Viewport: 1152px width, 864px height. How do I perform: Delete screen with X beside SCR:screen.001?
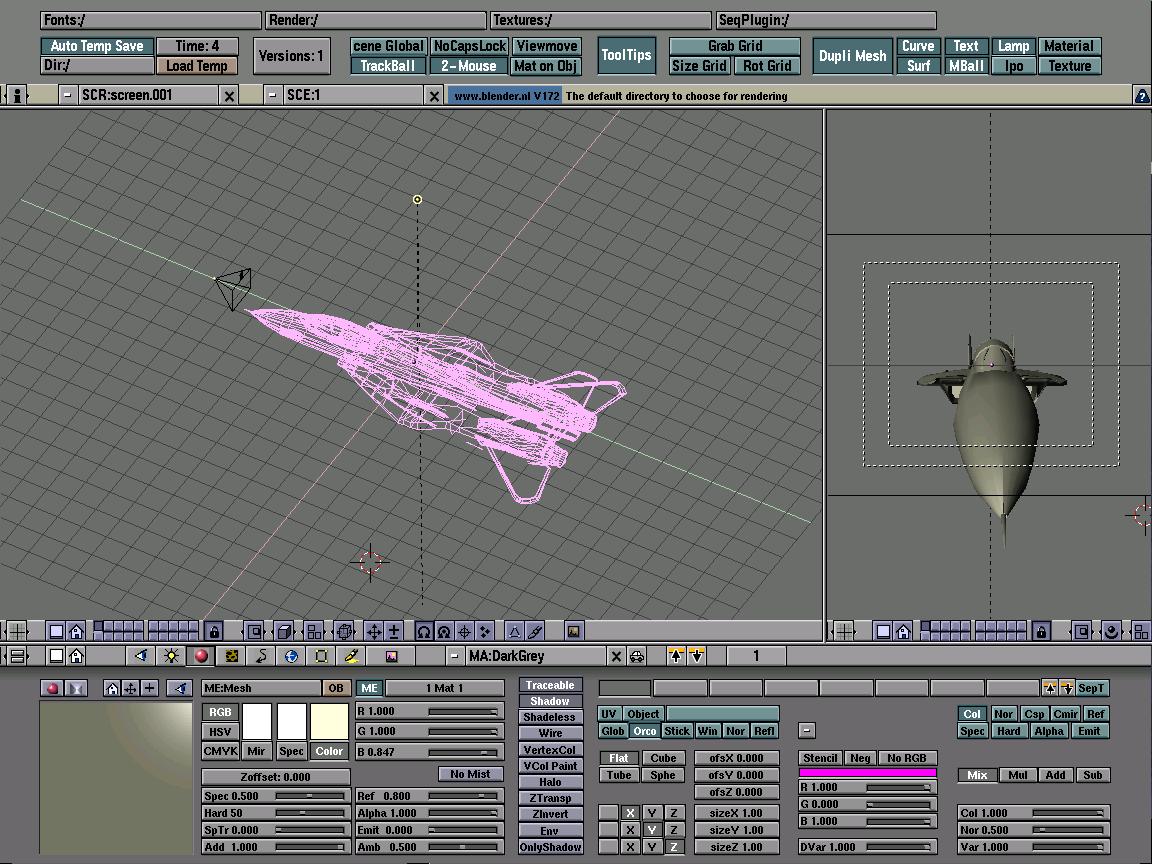(229, 96)
